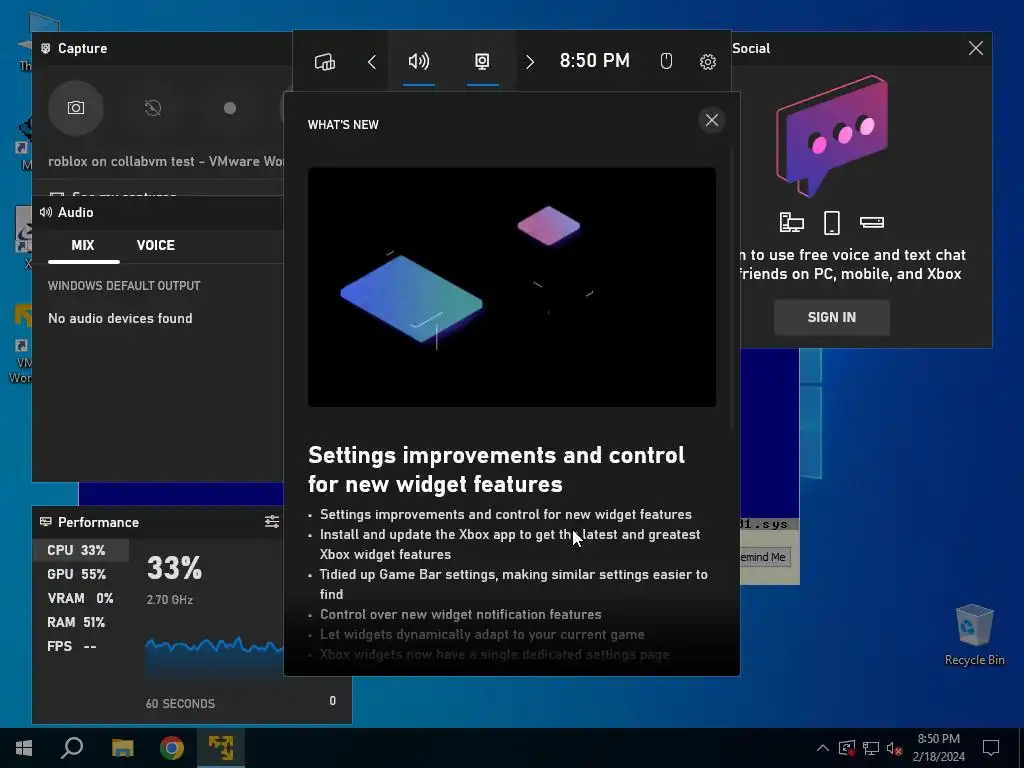The image size is (1024, 768).
Task: Click the Capture widget title icon
Action: coord(46,48)
